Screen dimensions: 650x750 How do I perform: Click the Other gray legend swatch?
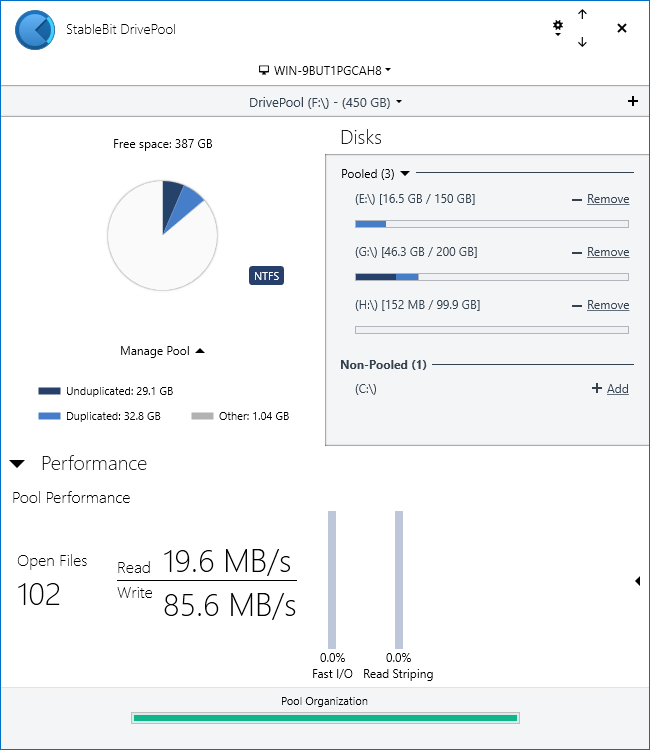(202, 416)
